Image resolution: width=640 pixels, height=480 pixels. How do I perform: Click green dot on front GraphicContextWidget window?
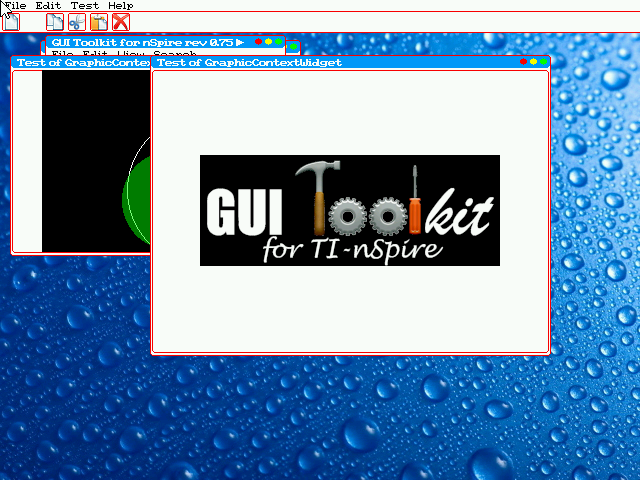(544, 62)
